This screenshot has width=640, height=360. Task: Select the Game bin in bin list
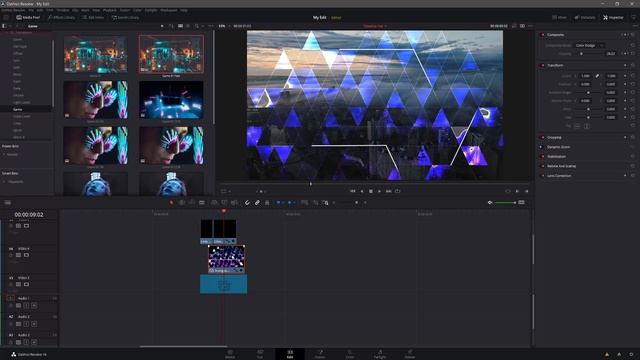coord(18,109)
